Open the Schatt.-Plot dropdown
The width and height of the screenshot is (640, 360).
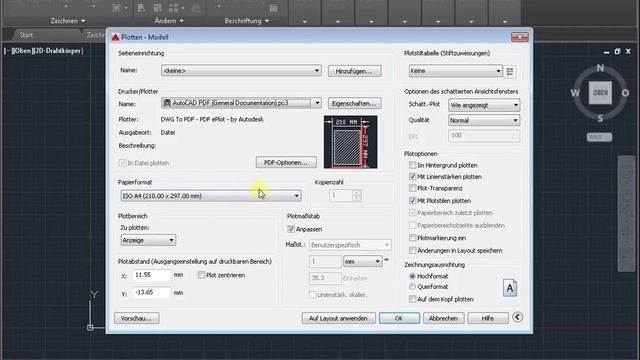(x=484, y=105)
